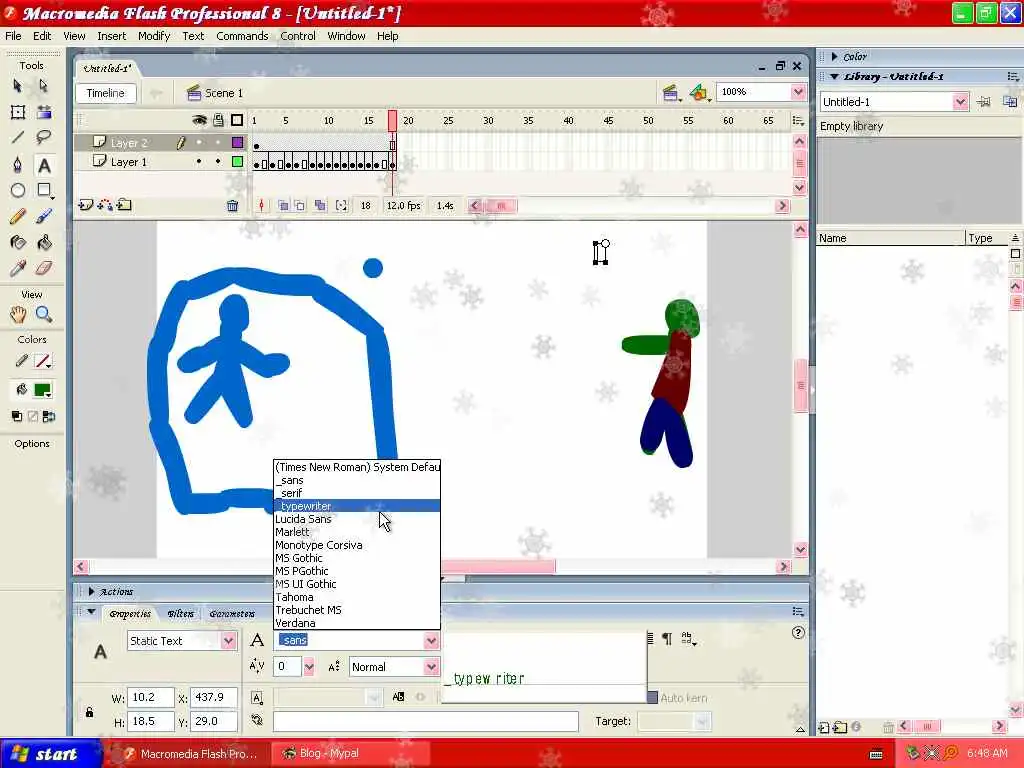Select the Ink Bottle tool
Viewport: 1024px width, 768px height.
click(18, 243)
